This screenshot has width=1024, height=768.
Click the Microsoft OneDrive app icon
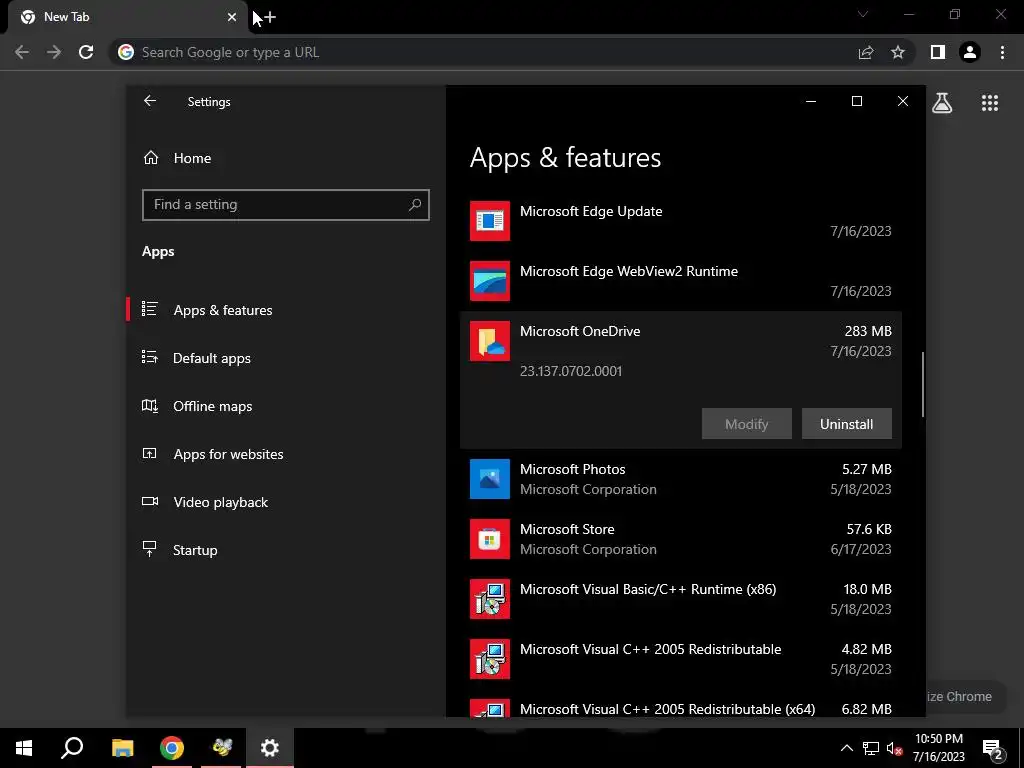point(490,341)
